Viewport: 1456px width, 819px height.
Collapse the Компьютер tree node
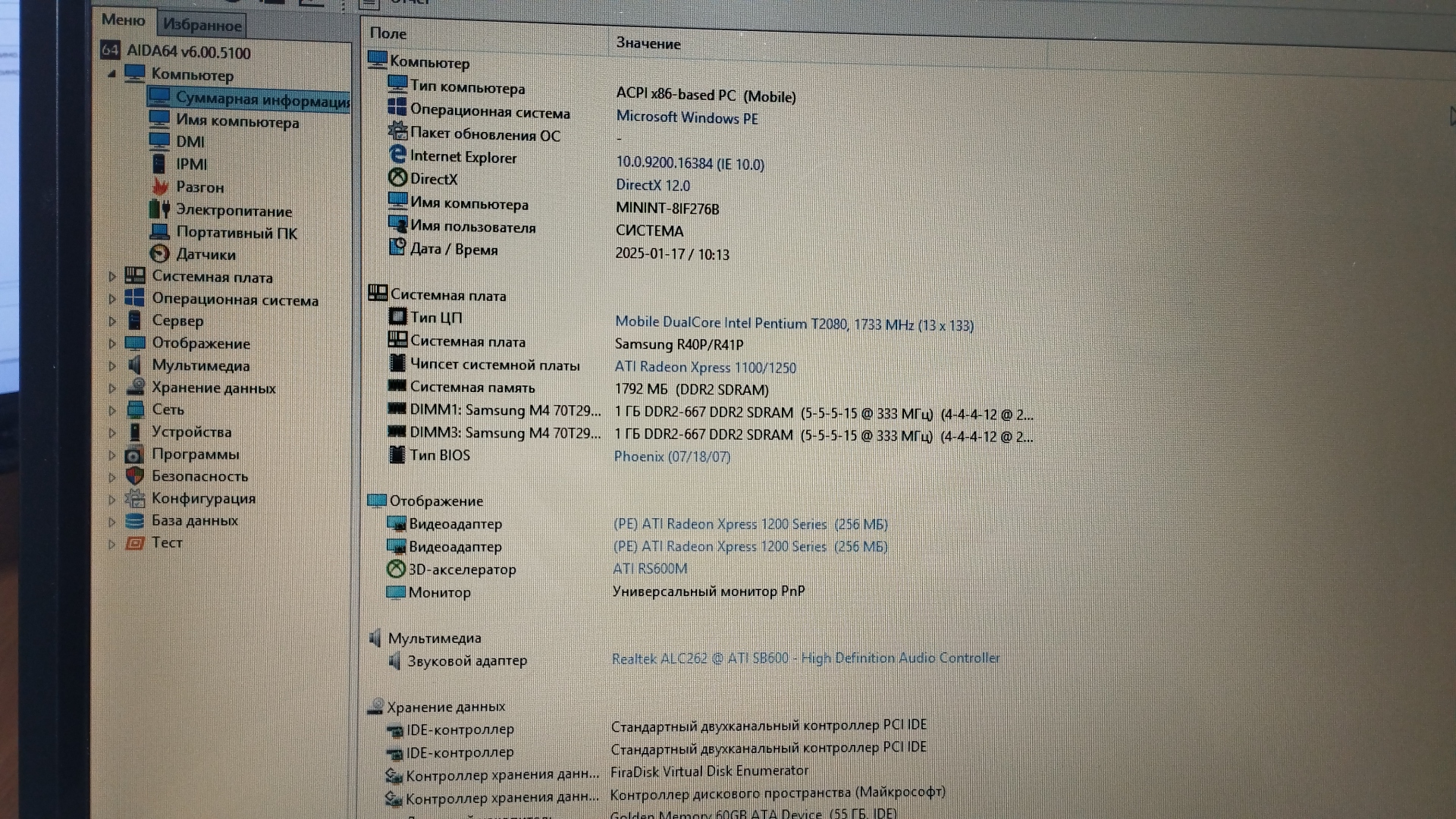pos(112,74)
